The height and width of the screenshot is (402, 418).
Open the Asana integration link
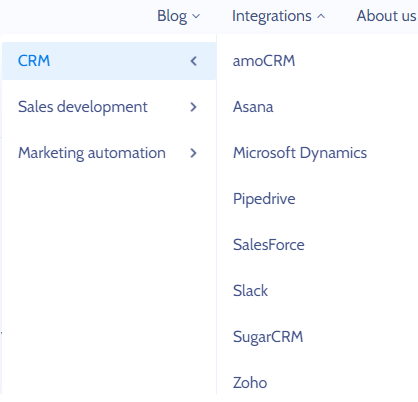[x=253, y=107]
